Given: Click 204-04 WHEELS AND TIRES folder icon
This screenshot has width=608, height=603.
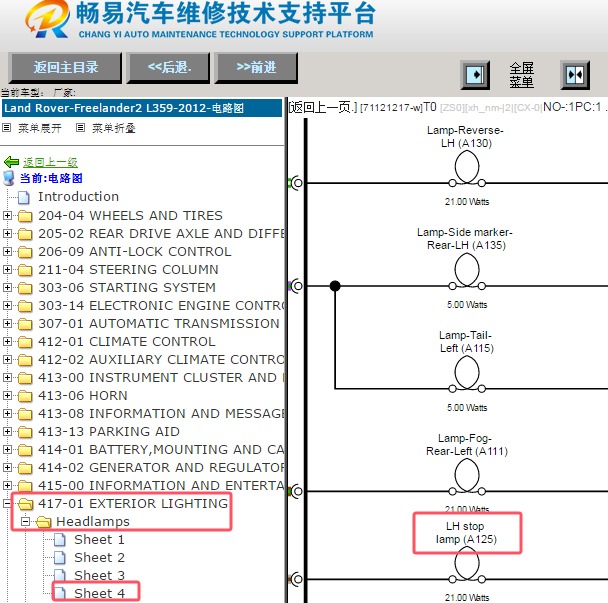Looking at the screenshot, I should pos(25,216).
